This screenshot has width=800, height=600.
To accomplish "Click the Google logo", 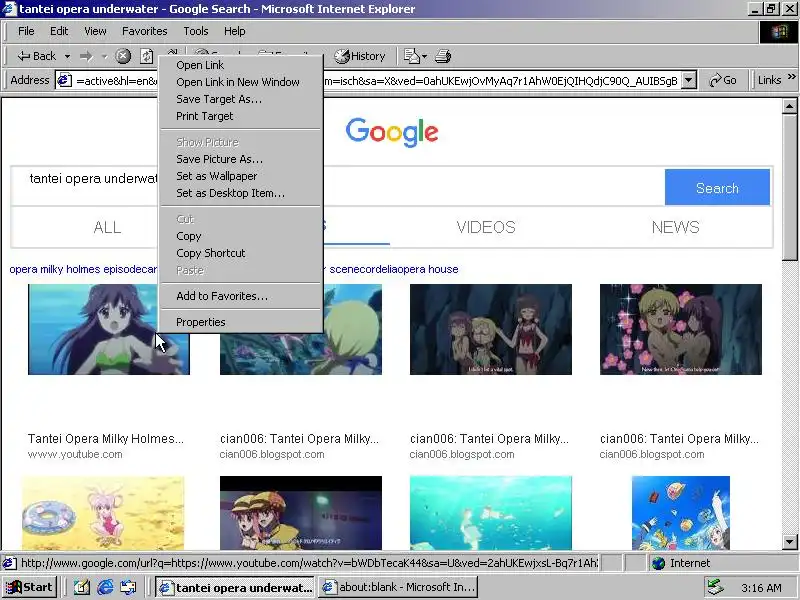I will (391, 132).
